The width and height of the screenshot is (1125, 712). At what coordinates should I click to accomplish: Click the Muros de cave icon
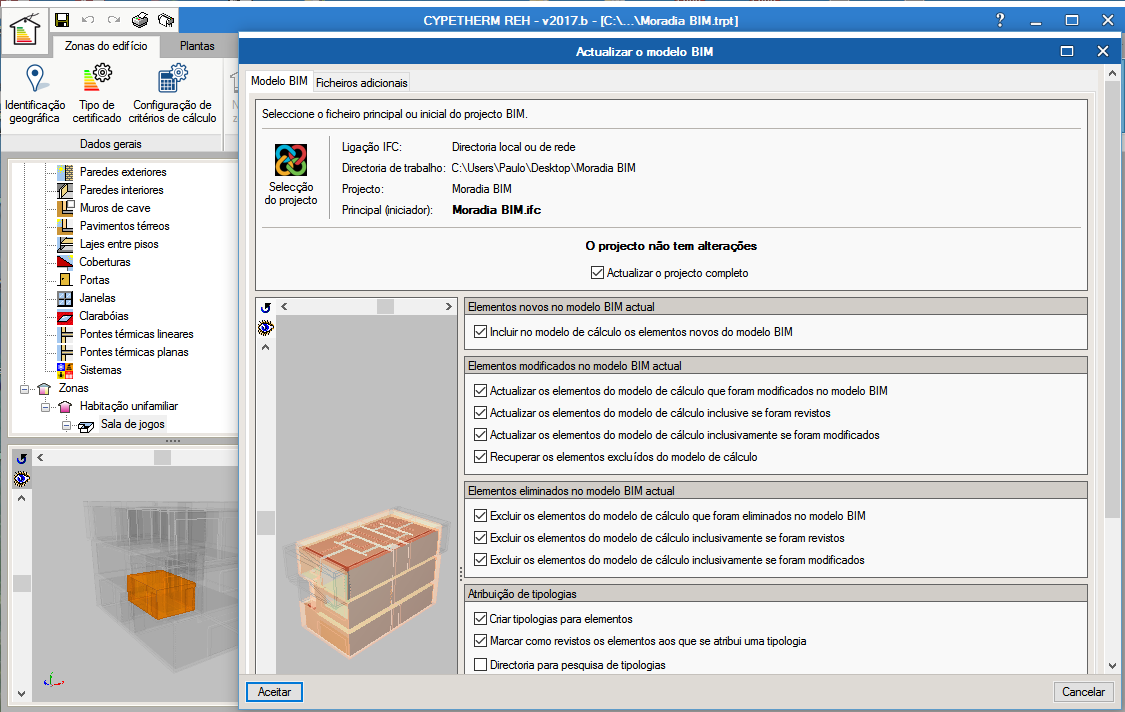pyautogui.click(x=65, y=207)
